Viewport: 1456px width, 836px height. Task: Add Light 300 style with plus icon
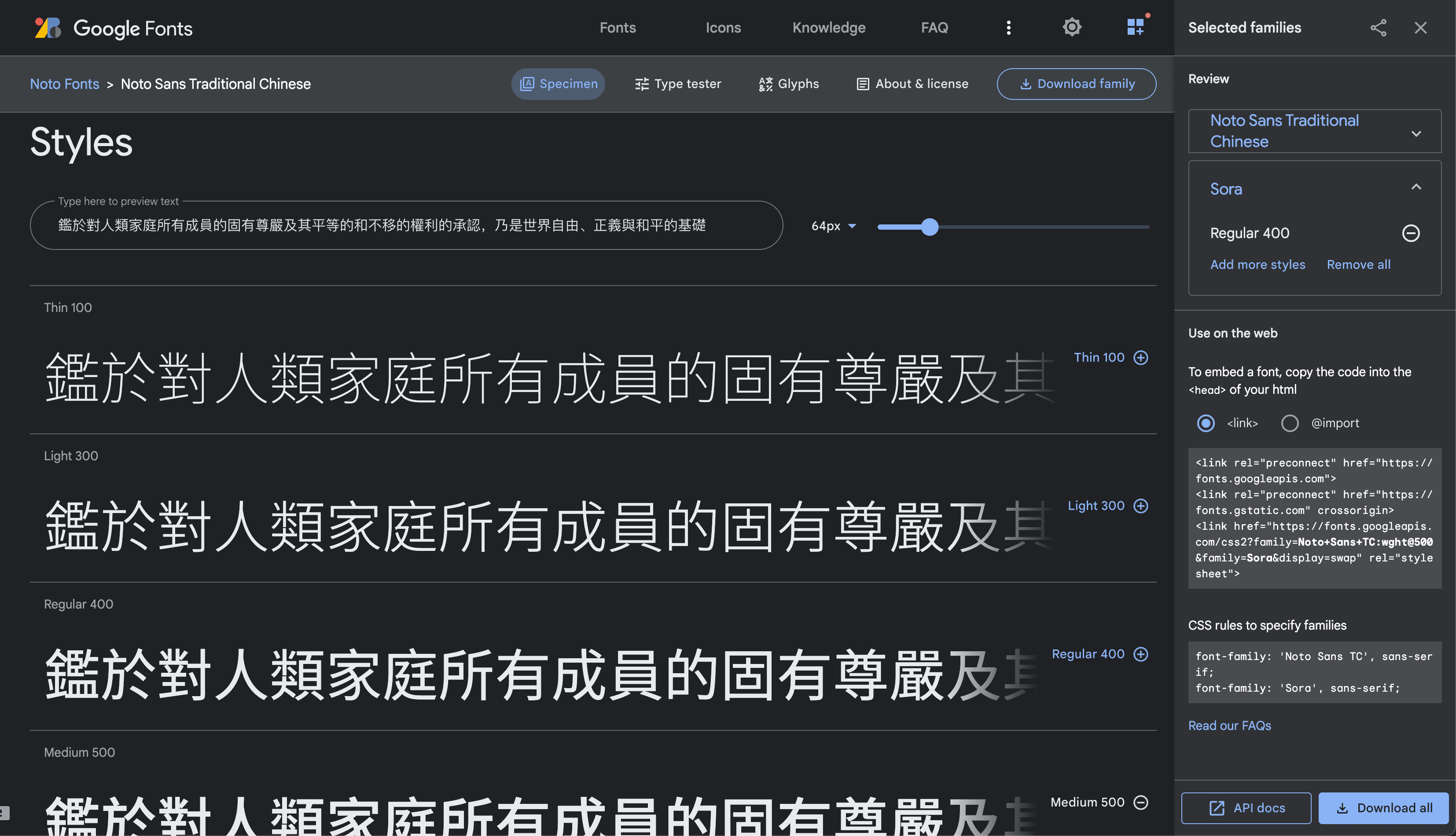[1141, 505]
